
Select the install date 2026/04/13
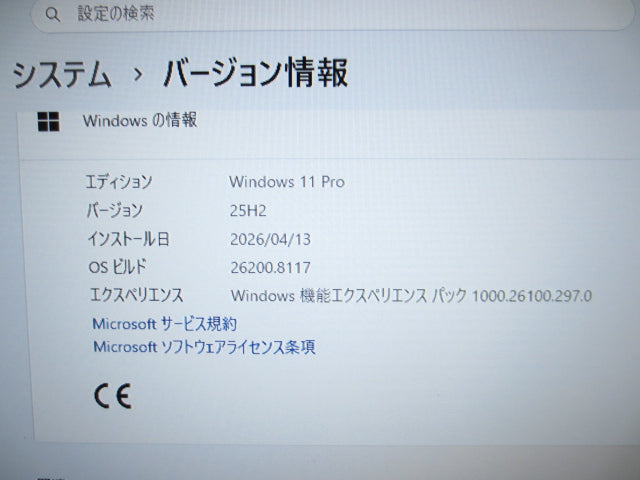pos(270,240)
